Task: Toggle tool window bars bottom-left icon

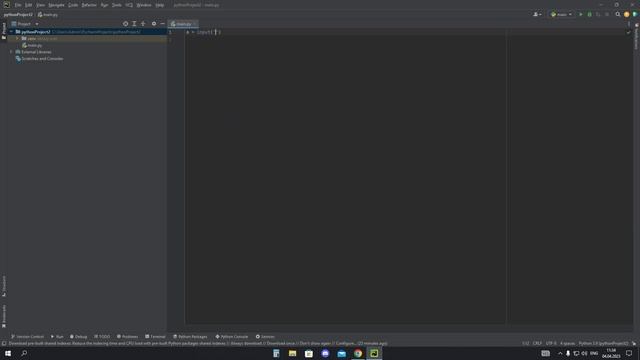Action: (4, 344)
